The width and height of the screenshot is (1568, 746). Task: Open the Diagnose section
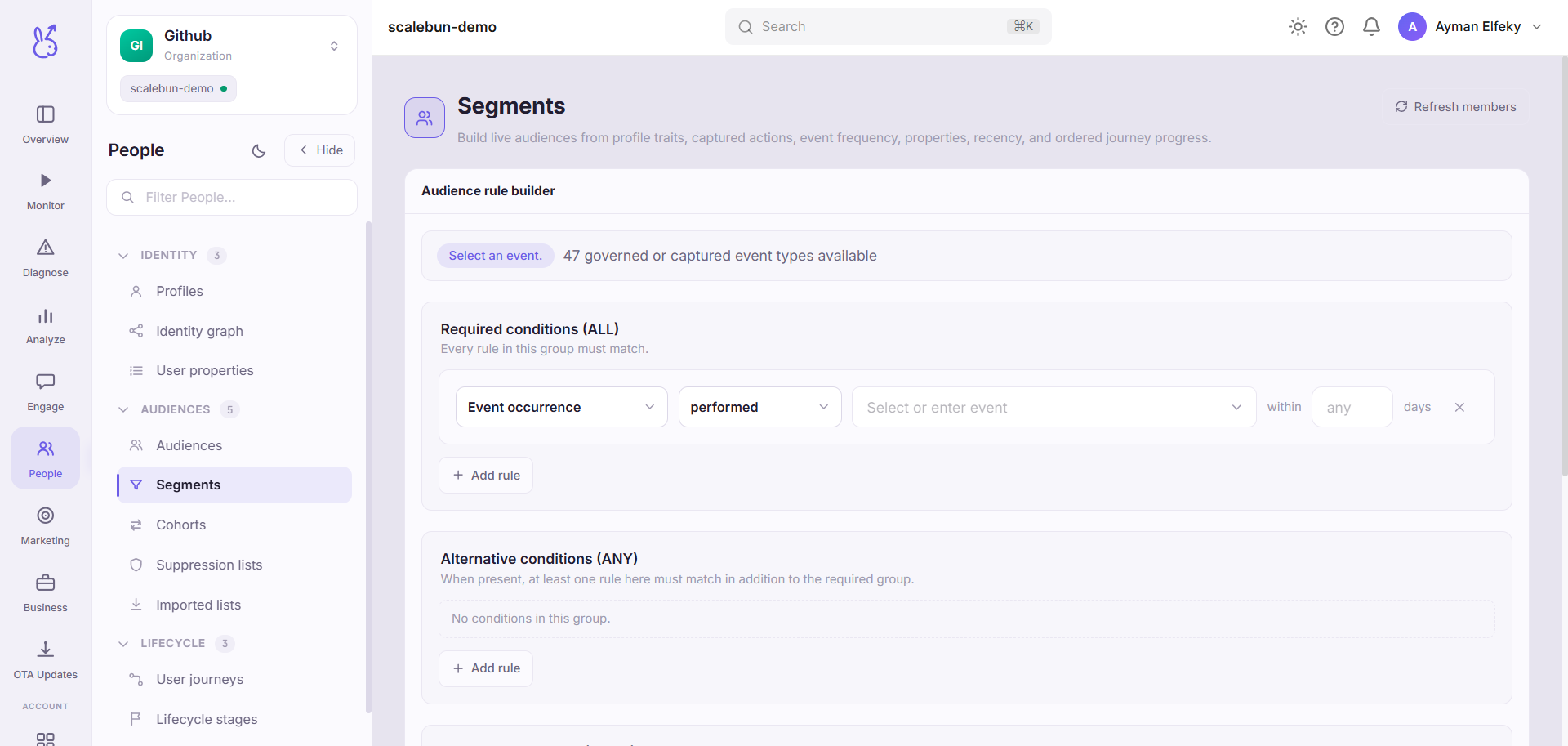point(45,258)
